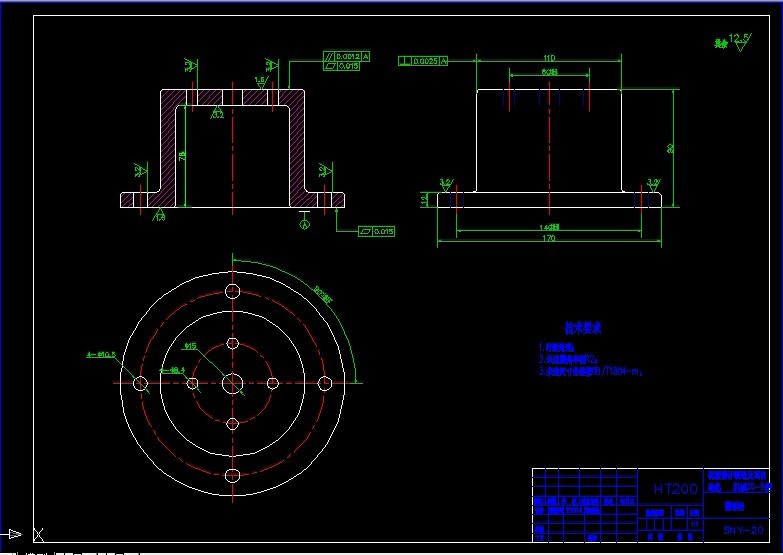This screenshot has width=783, height=555.
Task: Click the center Φ15 hole circle
Action: [233, 384]
